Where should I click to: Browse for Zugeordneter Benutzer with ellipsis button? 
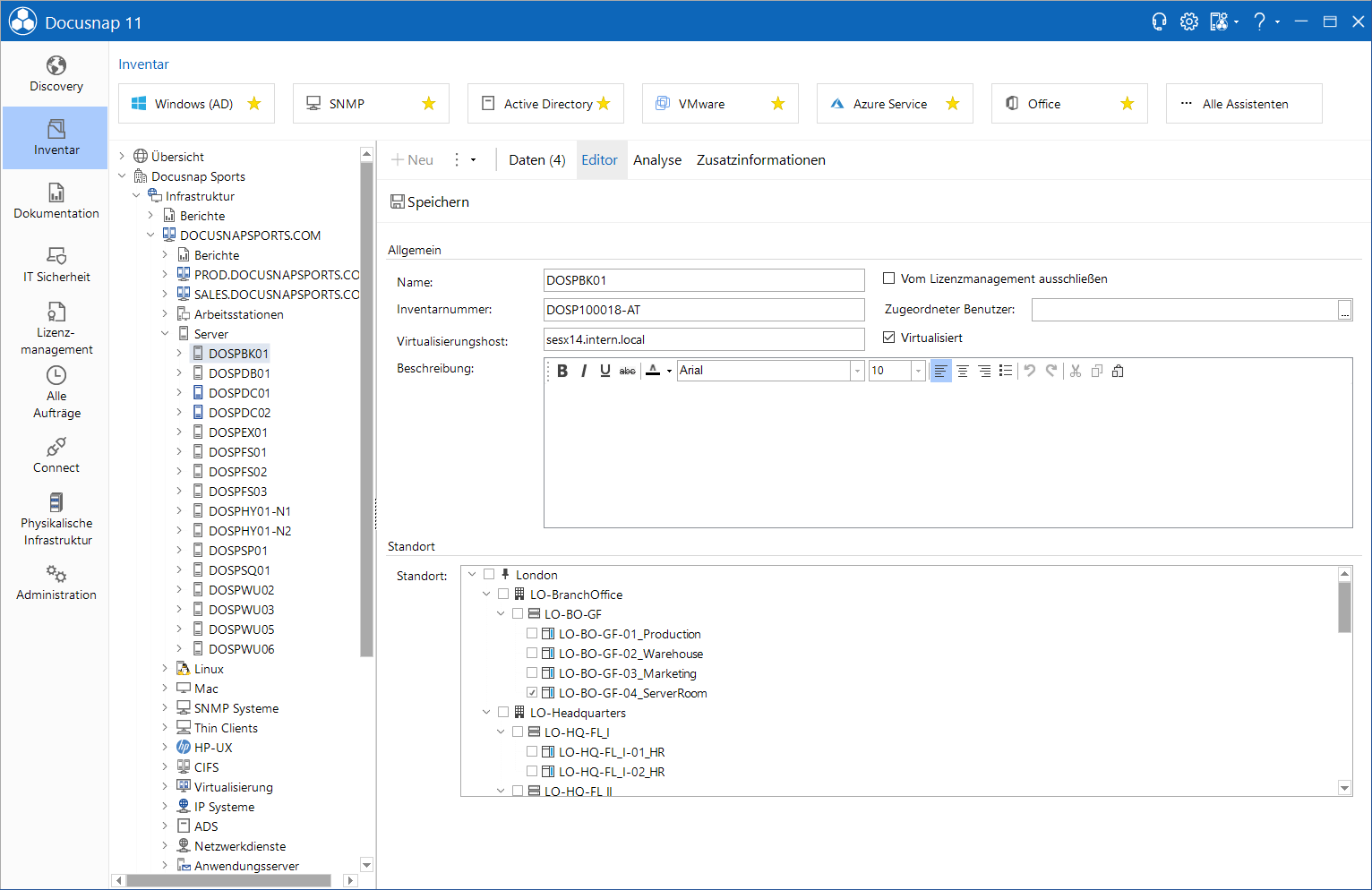click(1345, 310)
